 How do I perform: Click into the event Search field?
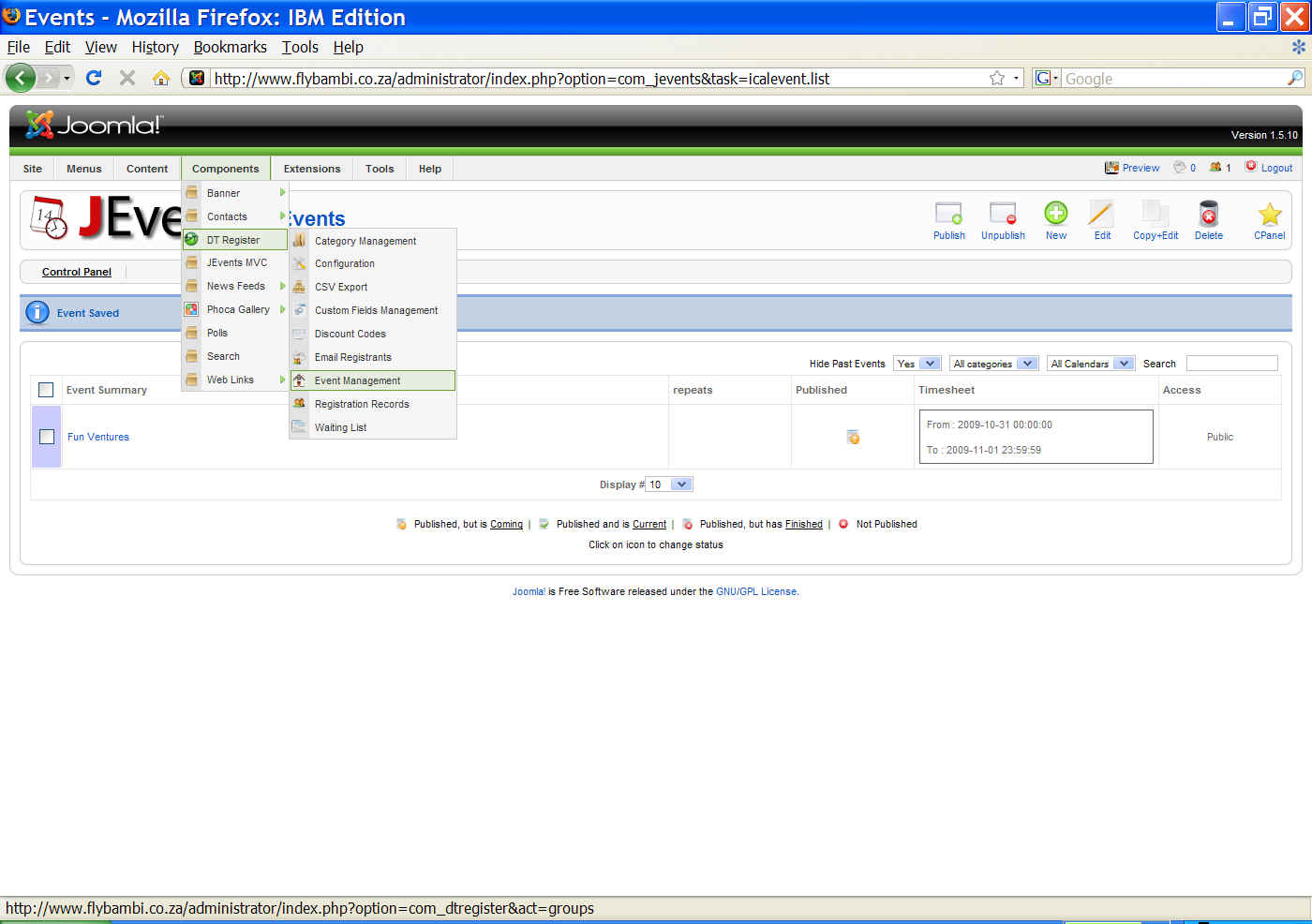1231,364
